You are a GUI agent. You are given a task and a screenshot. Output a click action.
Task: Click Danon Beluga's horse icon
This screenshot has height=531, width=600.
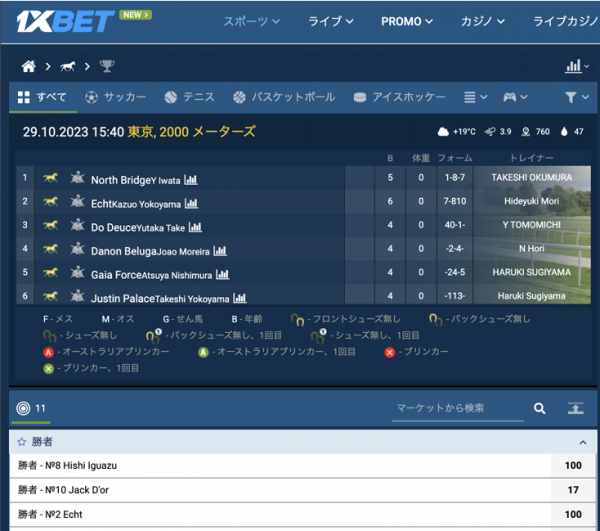[50, 249]
